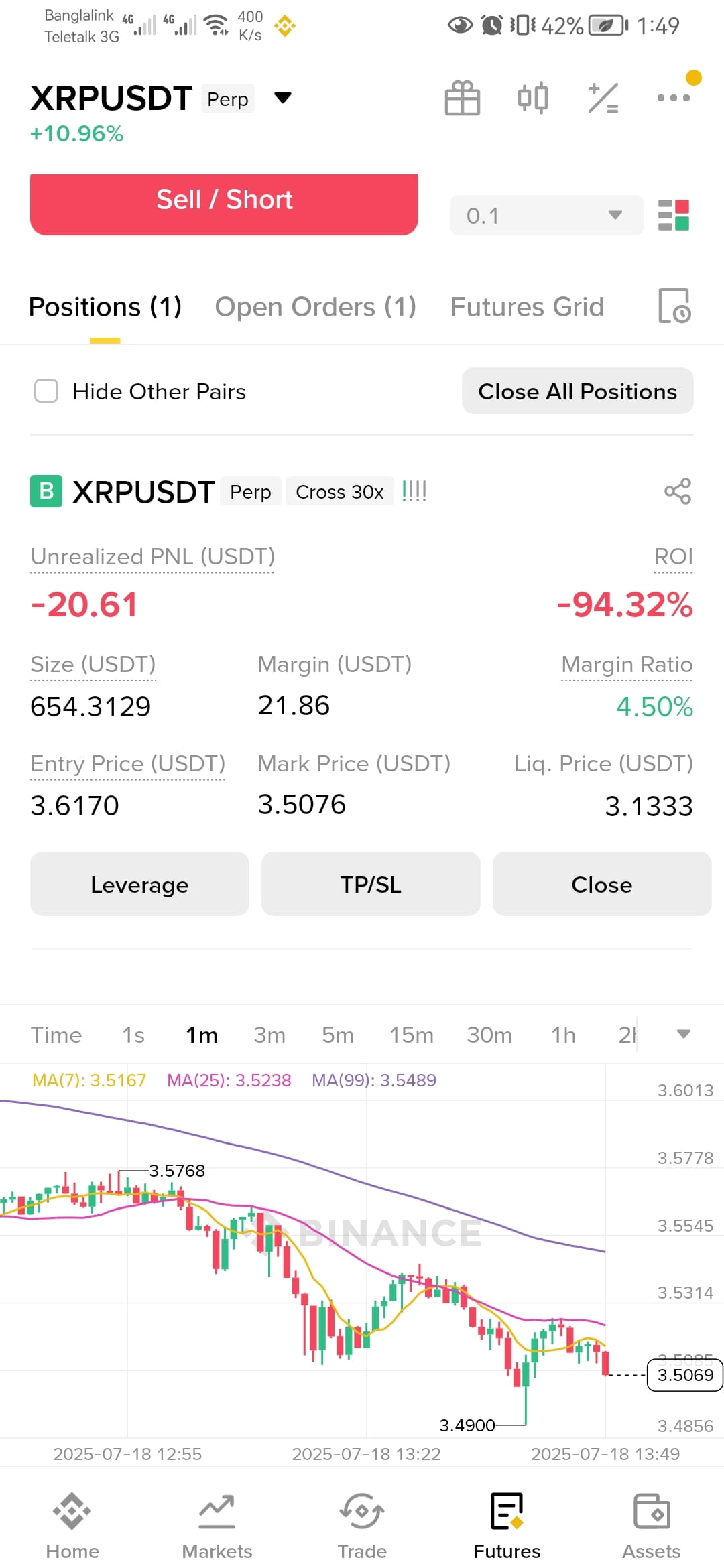This screenshot has width=724, height=1568.
Task: Share the XRPUSDT position
Action: click(678, 491)
